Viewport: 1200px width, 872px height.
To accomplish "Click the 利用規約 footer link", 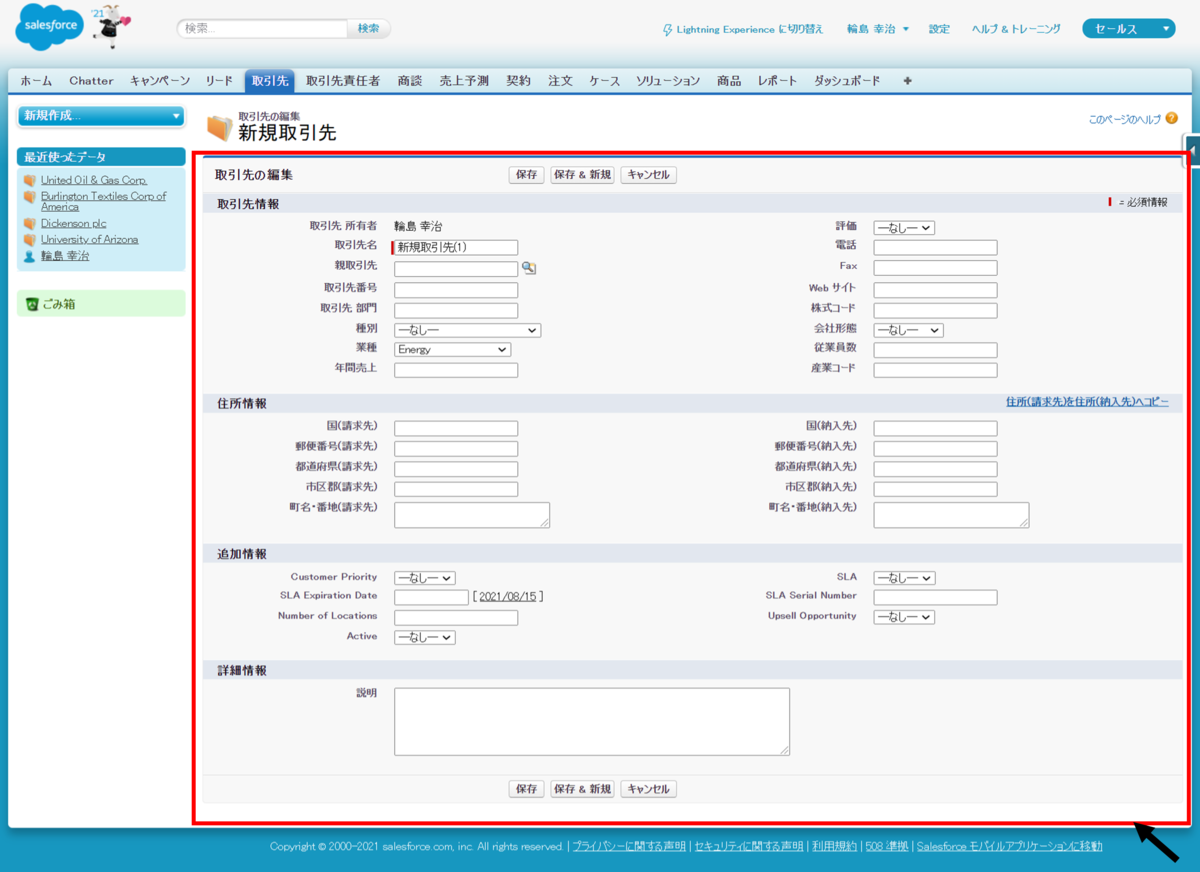I will click(833, 846).
